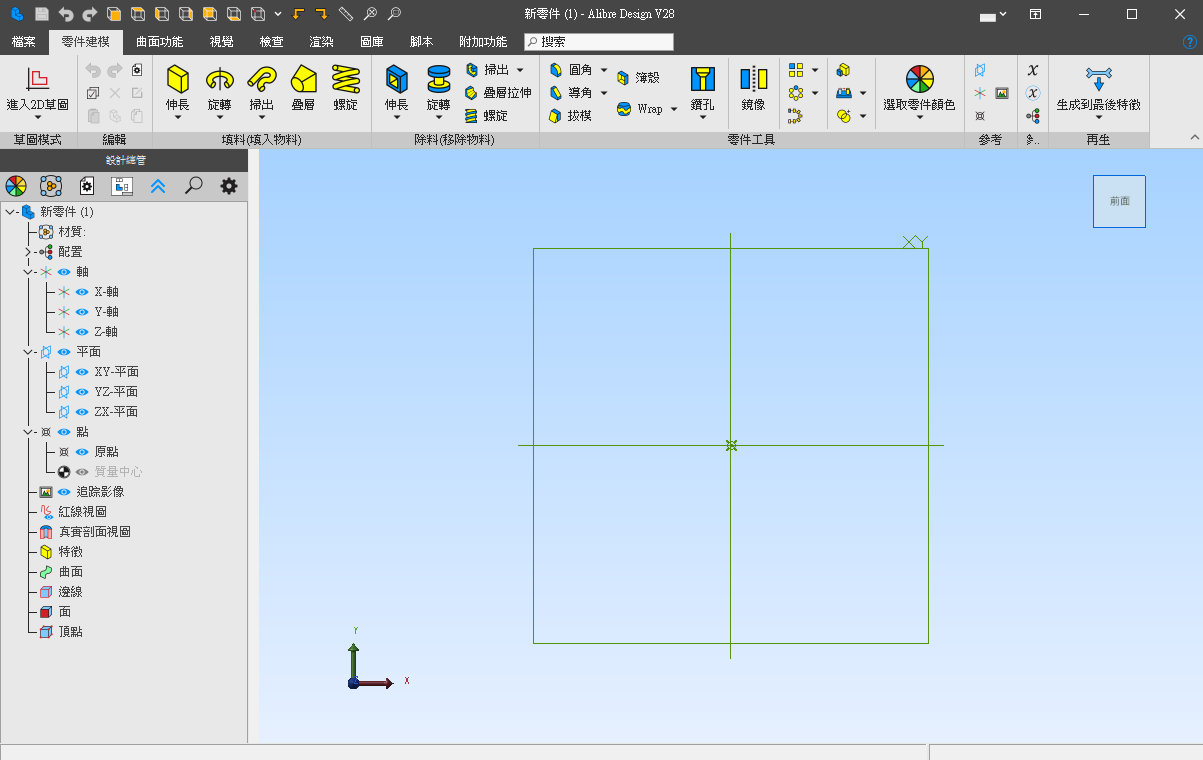Open dropdown arrow next to 圓角
This screenshot has height=760, width=1203.
point(604,70)
